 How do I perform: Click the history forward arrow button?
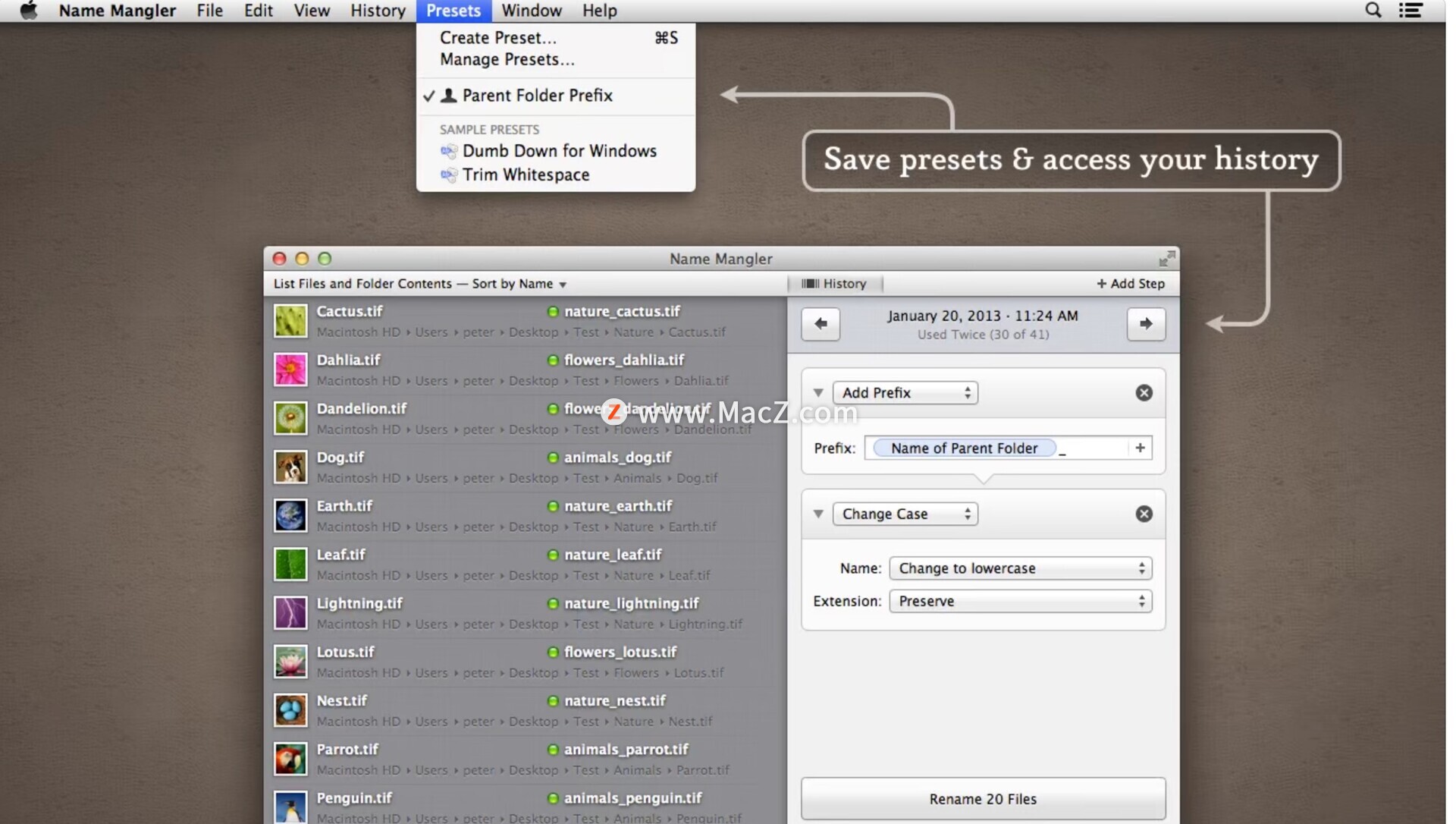coord(1146,324)
